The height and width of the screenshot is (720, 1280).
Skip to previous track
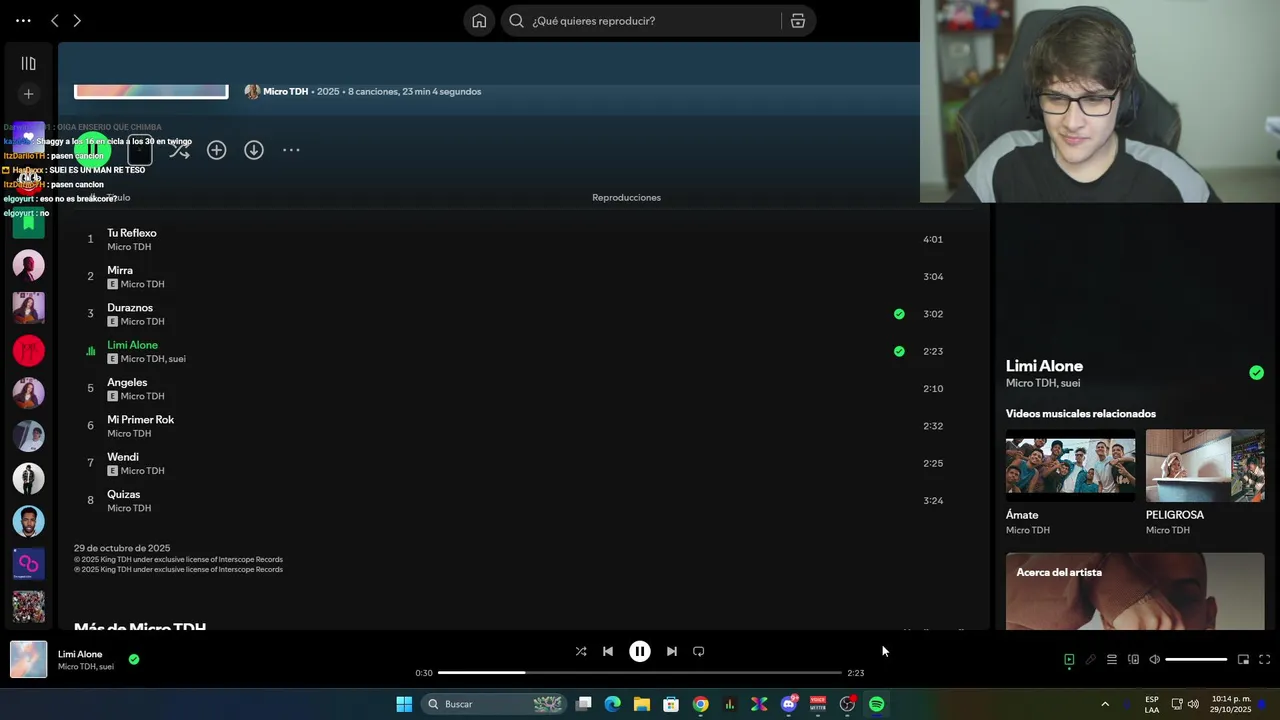click(x=608, y=651)
